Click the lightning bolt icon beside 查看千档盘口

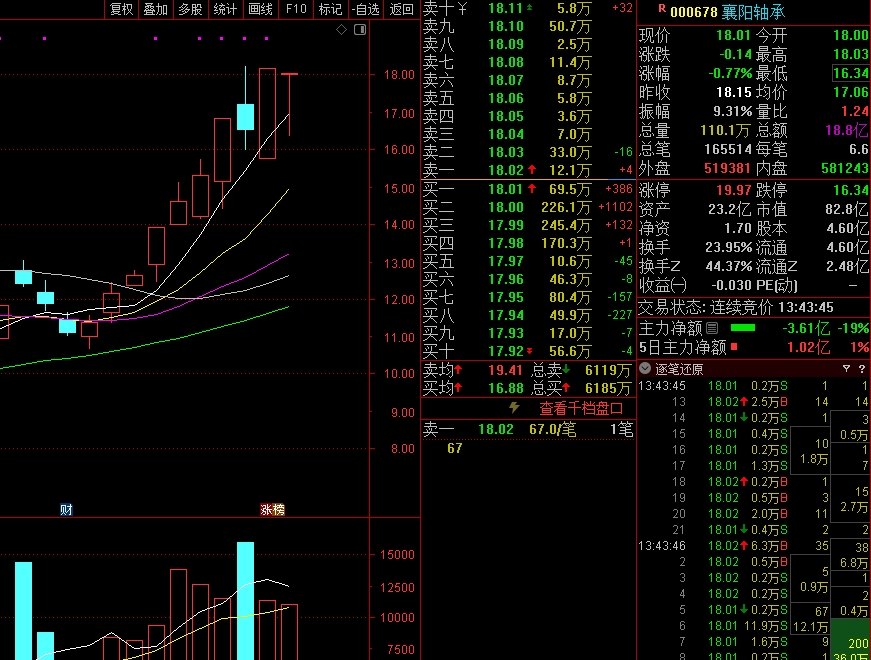click(x=515, y=408)
